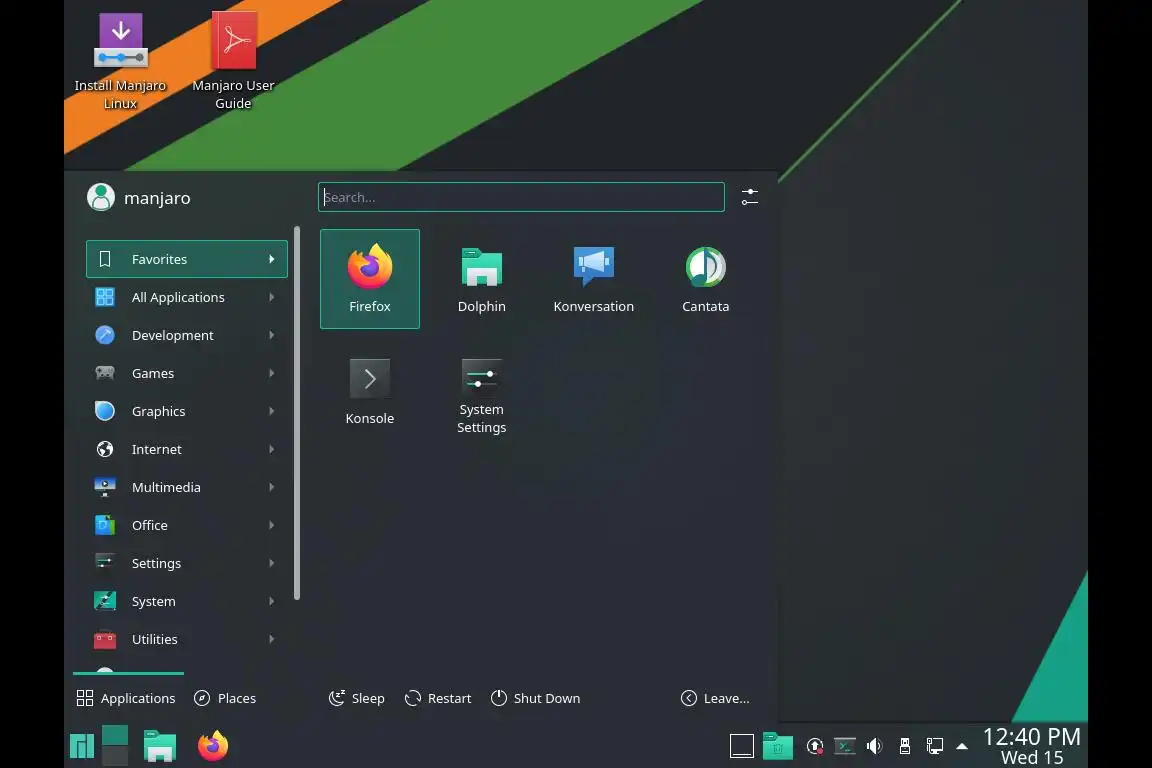Expand the Settings category arrow
This screenshot has width=1152, height=768.
click(272, 563)
